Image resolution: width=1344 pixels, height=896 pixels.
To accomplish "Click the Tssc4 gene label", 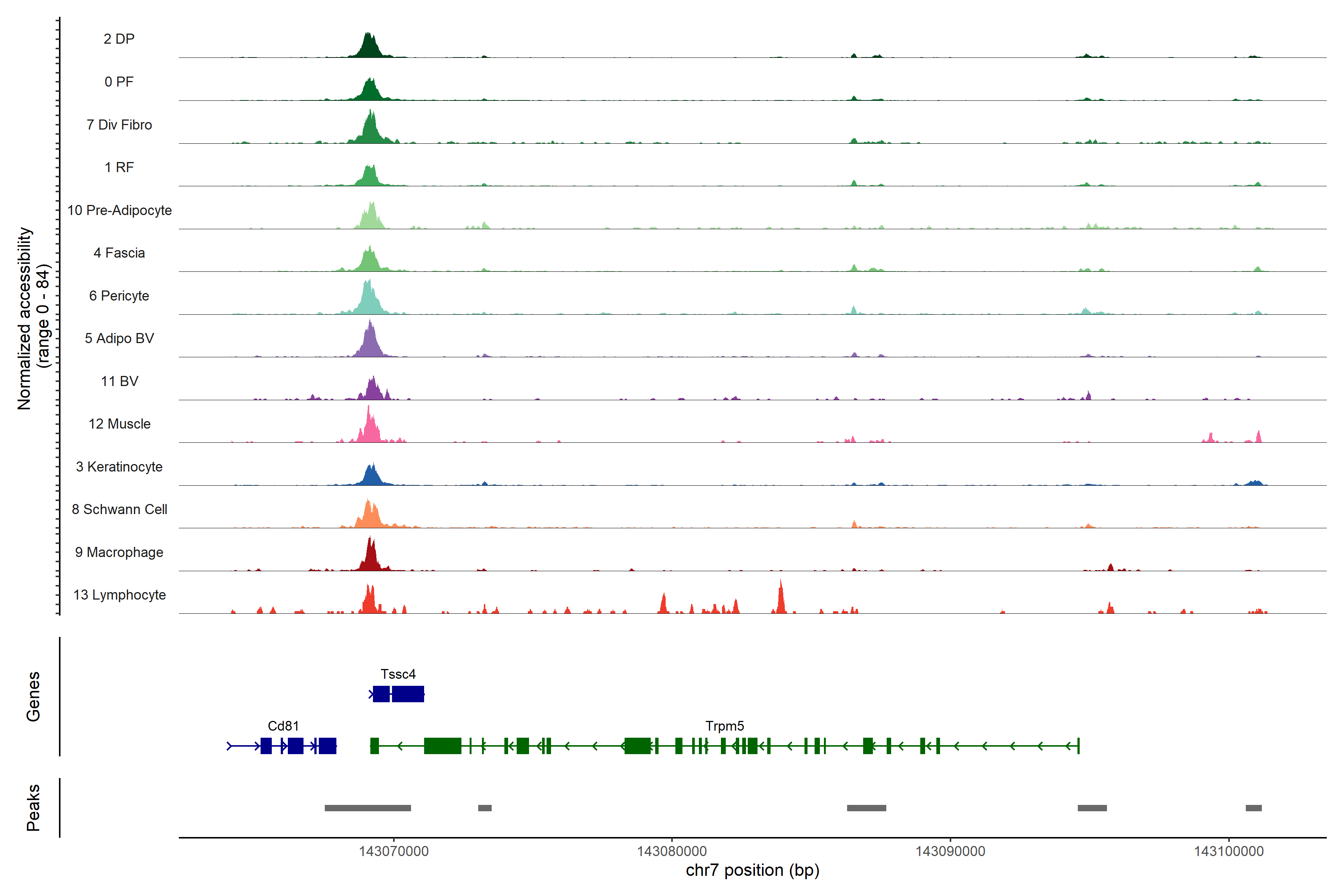I will point(398,674).
